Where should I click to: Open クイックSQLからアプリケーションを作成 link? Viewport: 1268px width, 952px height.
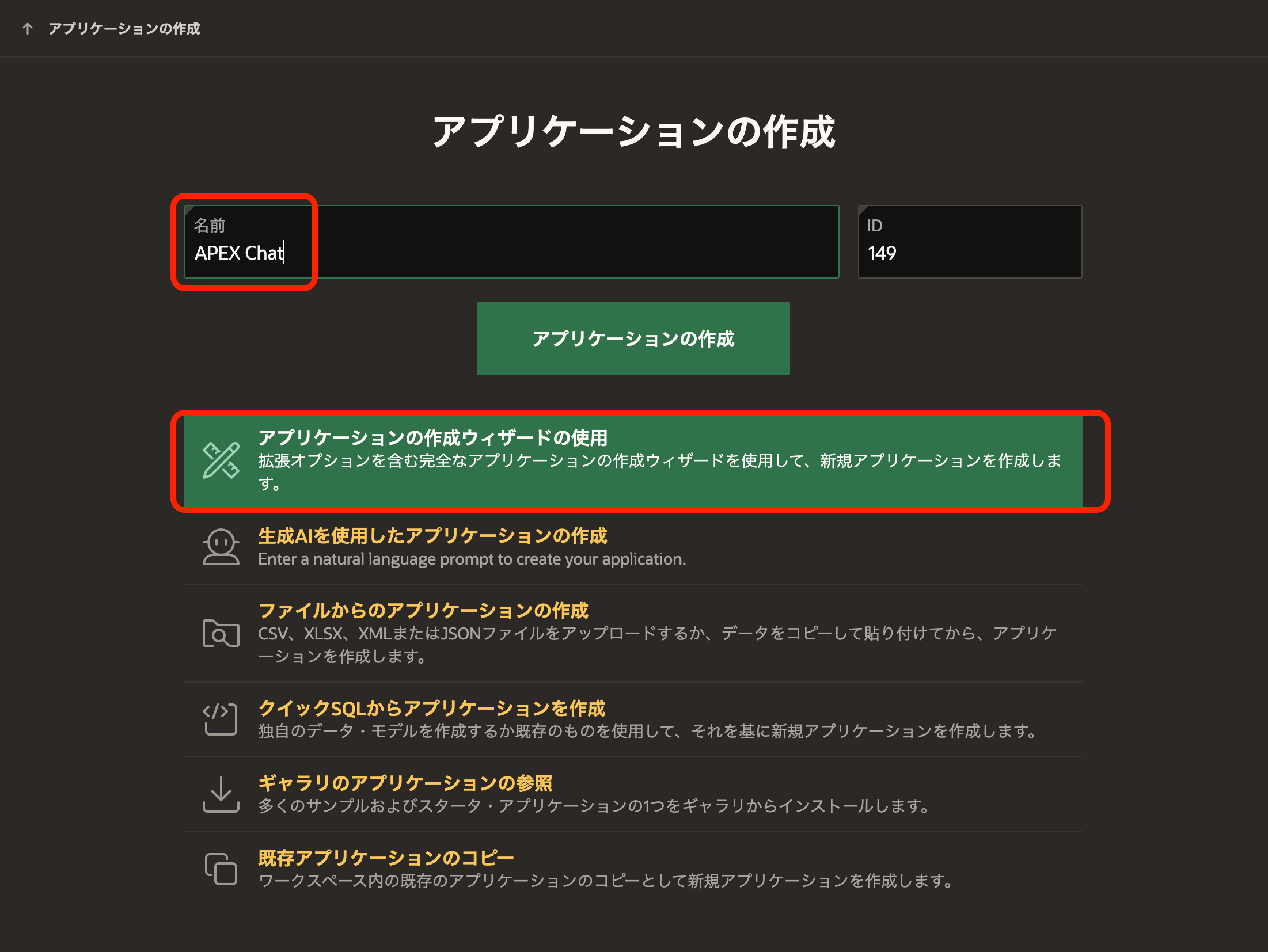(x=432, y=708)
